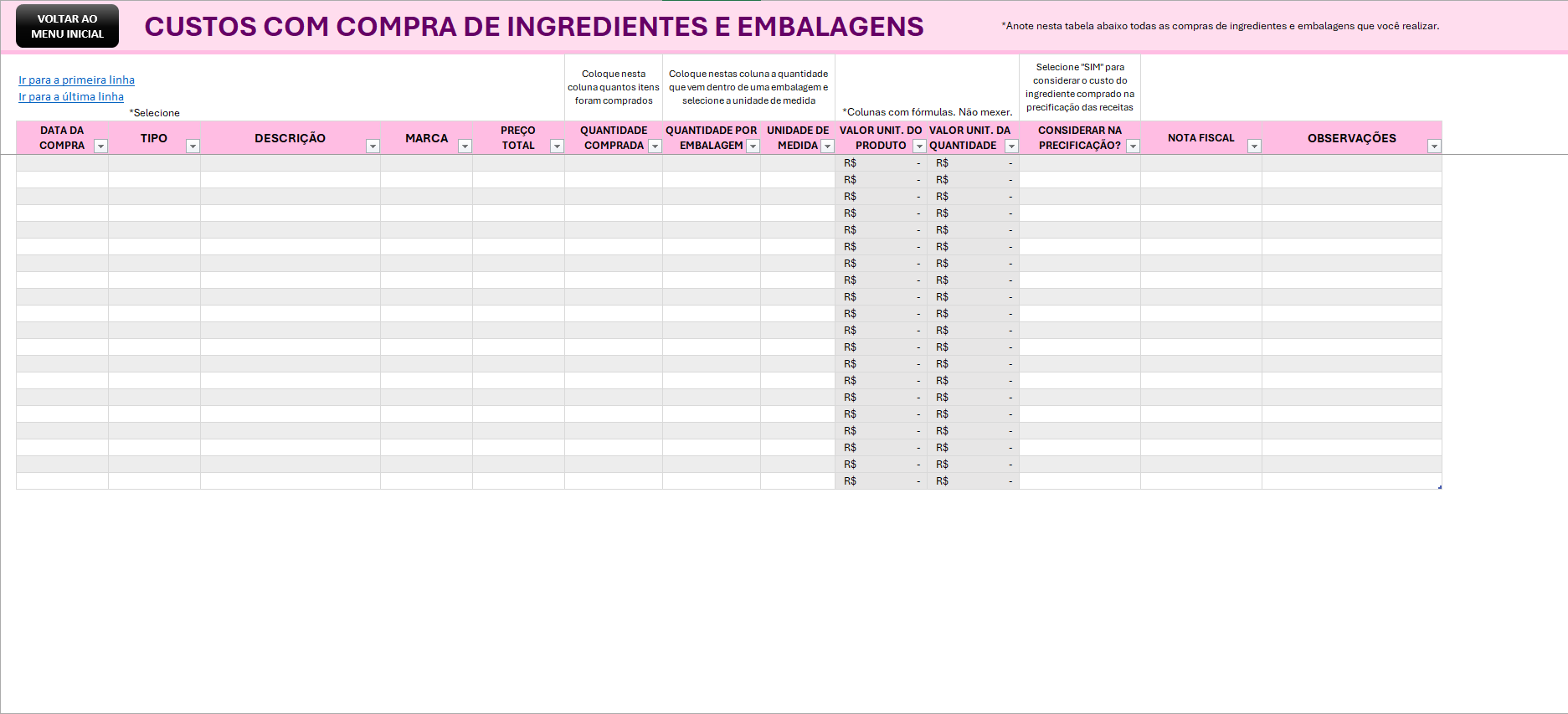The height and width of the screenshot is (714, 1568).
Task: Open the UNIDADE DE MEDIDA filter
Action: [x=827, y=146]
